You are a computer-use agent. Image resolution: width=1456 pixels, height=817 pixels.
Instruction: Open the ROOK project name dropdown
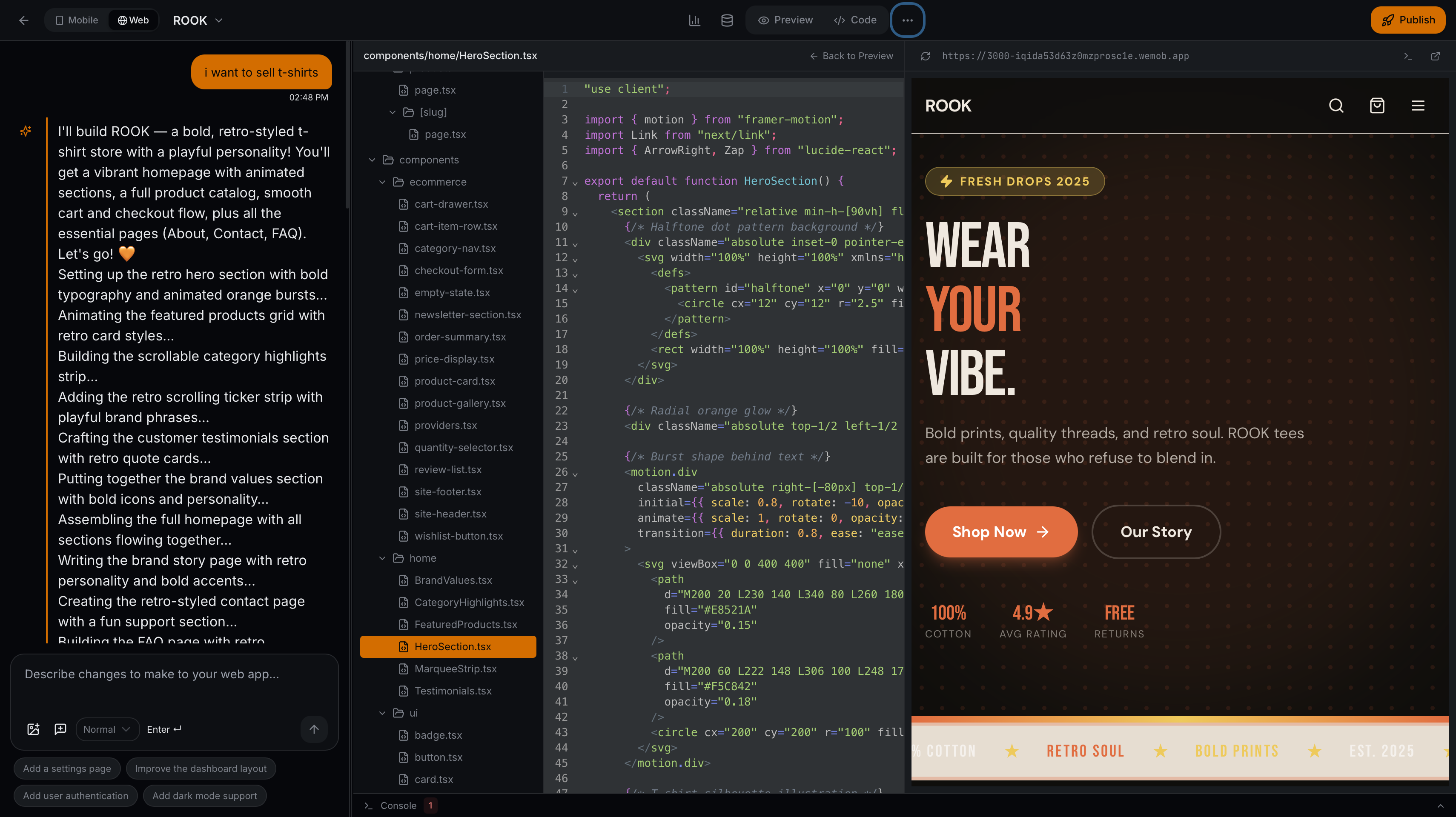click(198, 20)
